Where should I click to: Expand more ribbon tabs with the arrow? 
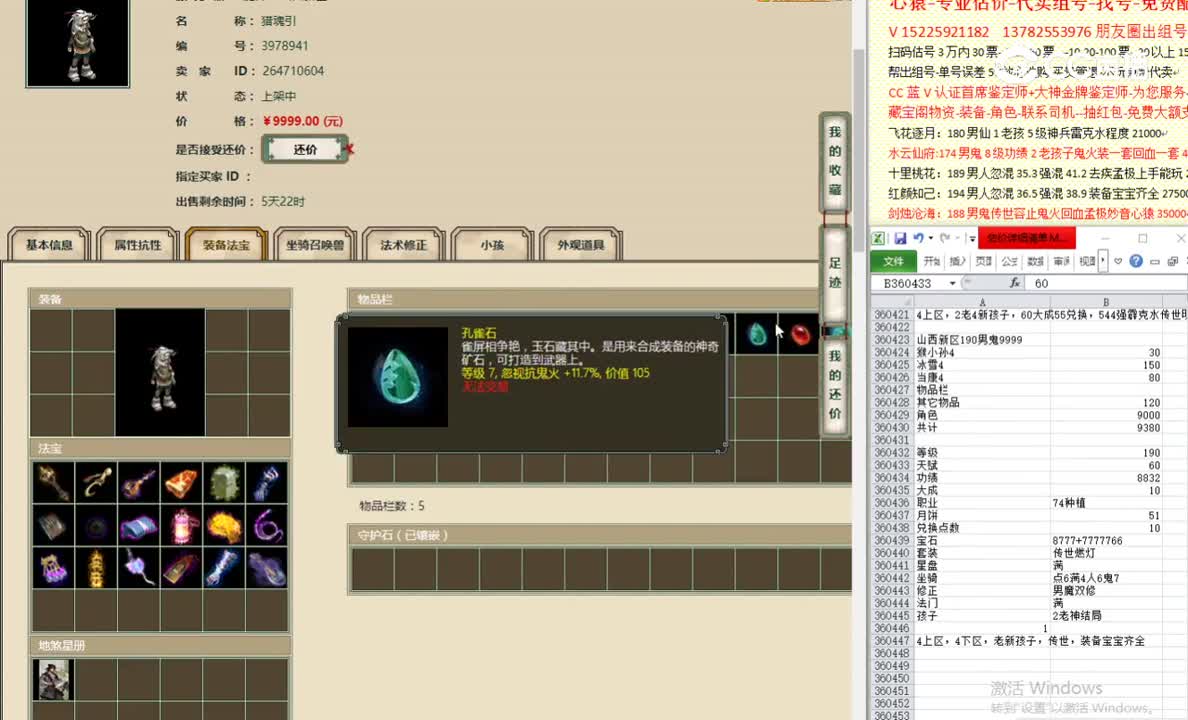(x=1102, y=261)
